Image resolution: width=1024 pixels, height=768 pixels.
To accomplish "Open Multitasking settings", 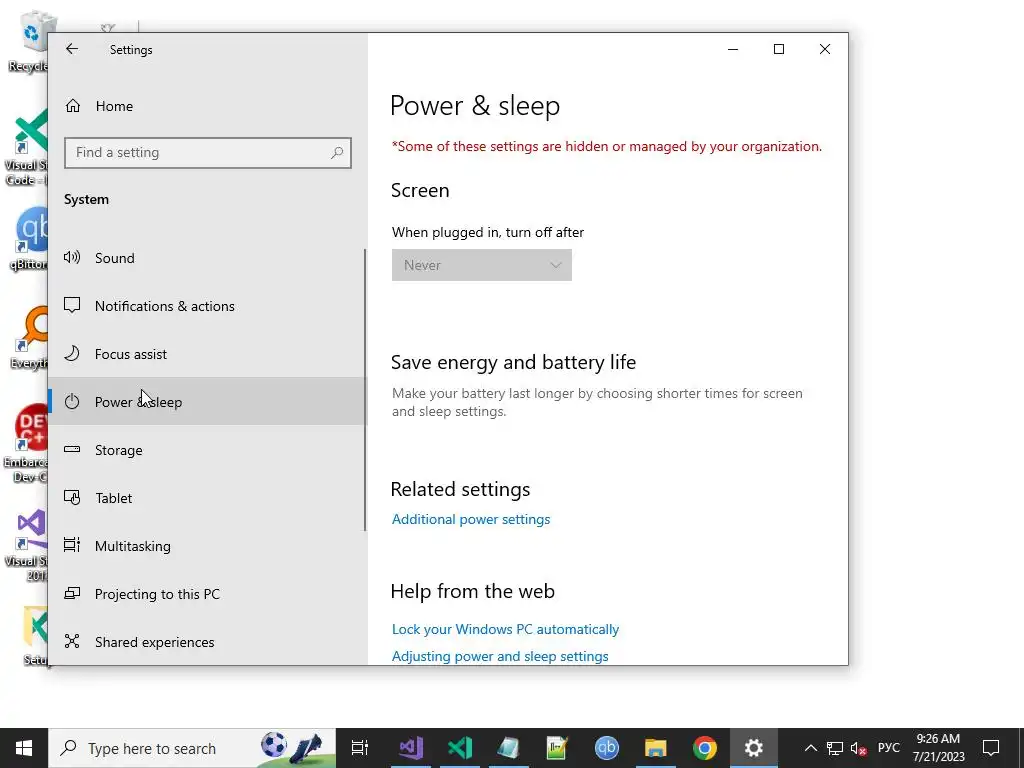I will tap(208, 546).
